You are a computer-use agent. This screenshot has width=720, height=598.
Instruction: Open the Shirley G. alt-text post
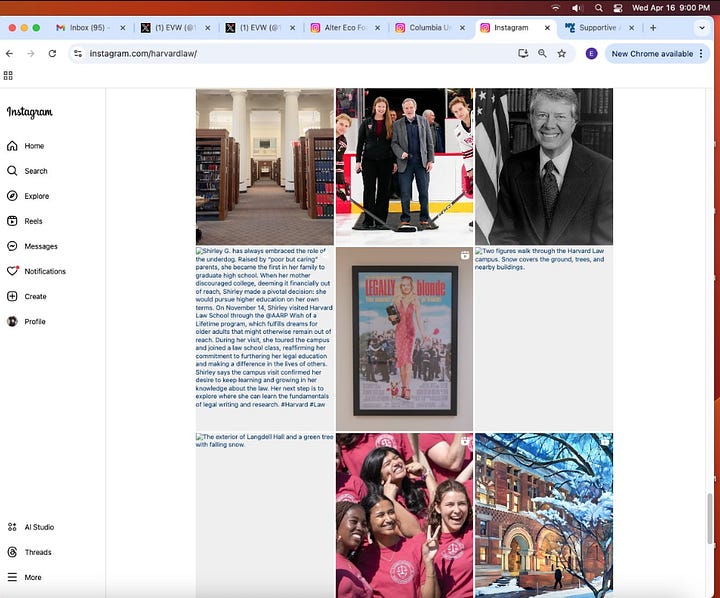click(265, 339)
